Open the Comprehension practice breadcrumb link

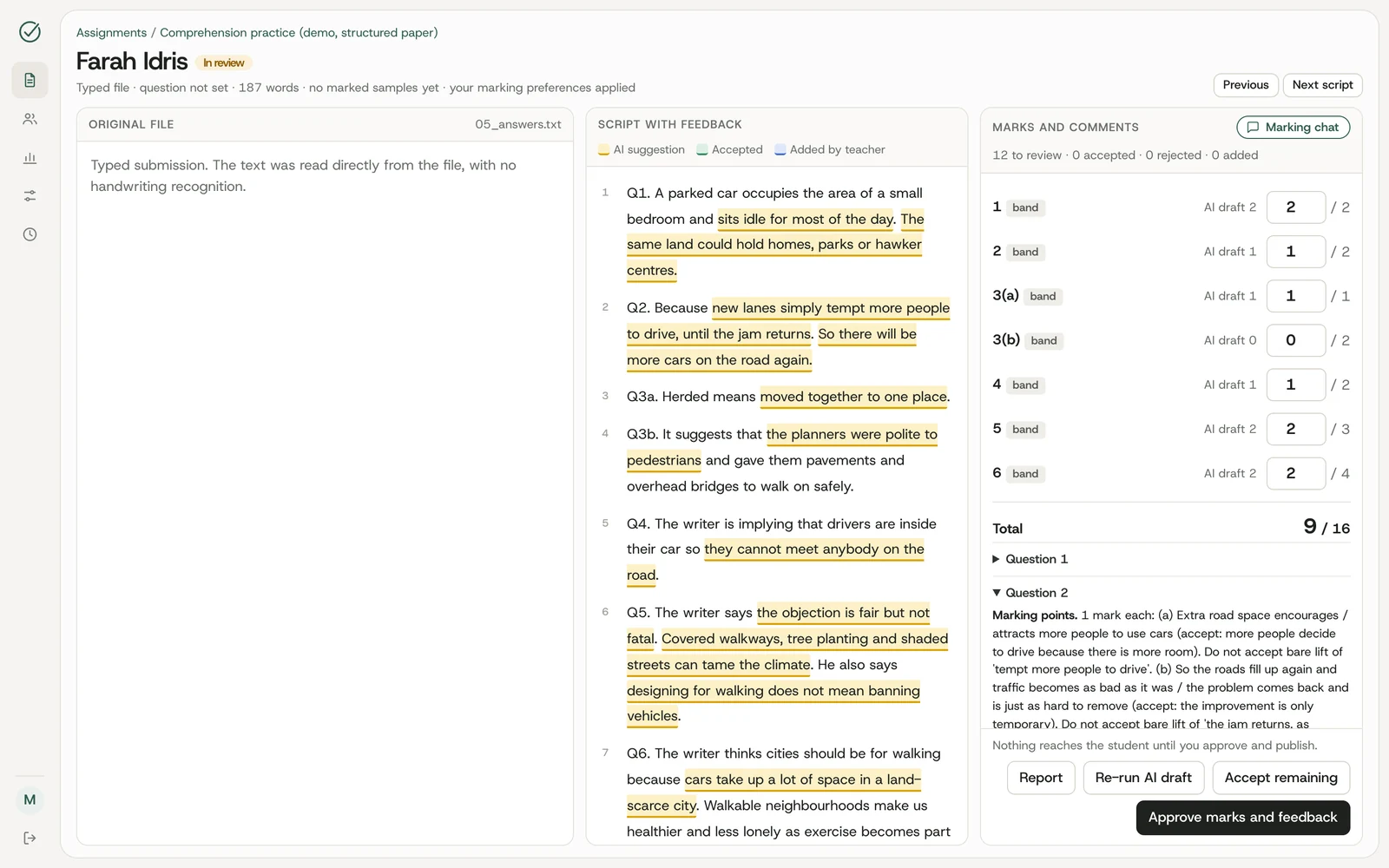point(299,32)
